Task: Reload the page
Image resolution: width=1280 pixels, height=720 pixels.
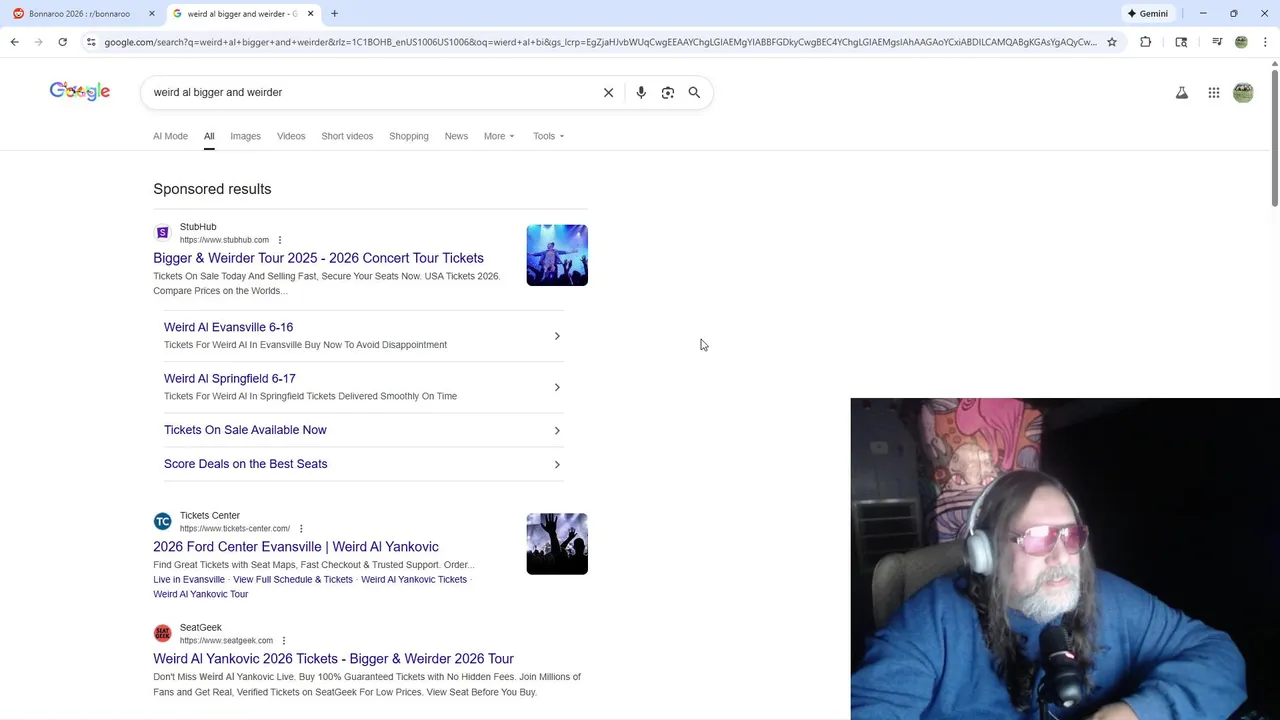Action: (x=62, y=42)
